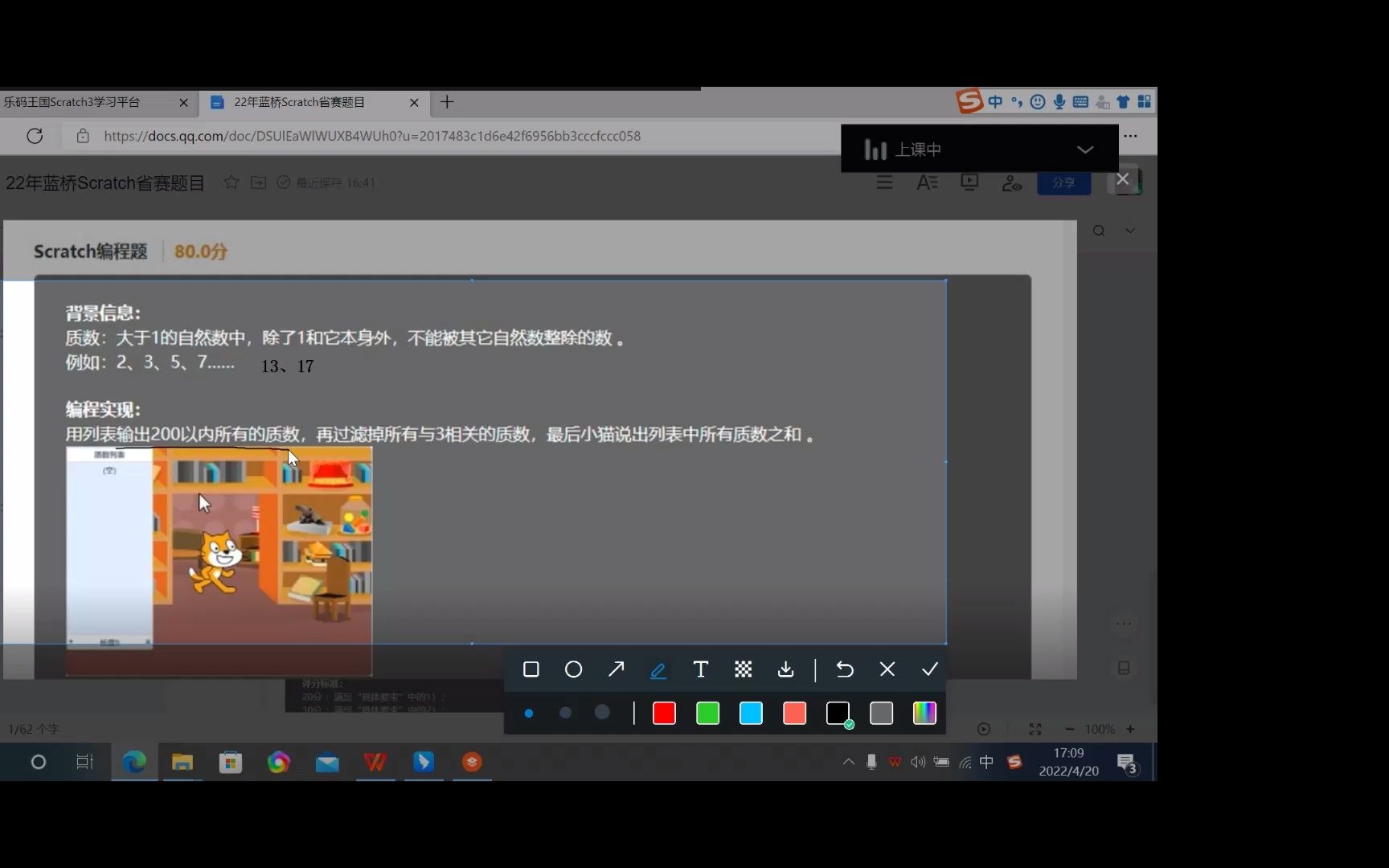Save the screenshot with download icon
The height and width of the screenshot is (868, 1389).
pos(786,669)
